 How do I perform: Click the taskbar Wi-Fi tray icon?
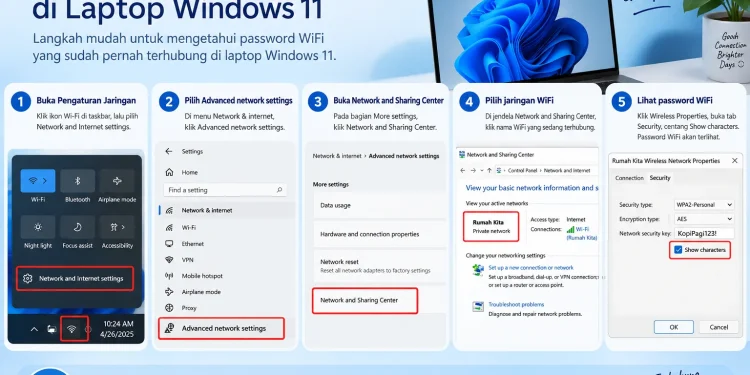click(72, 329)
